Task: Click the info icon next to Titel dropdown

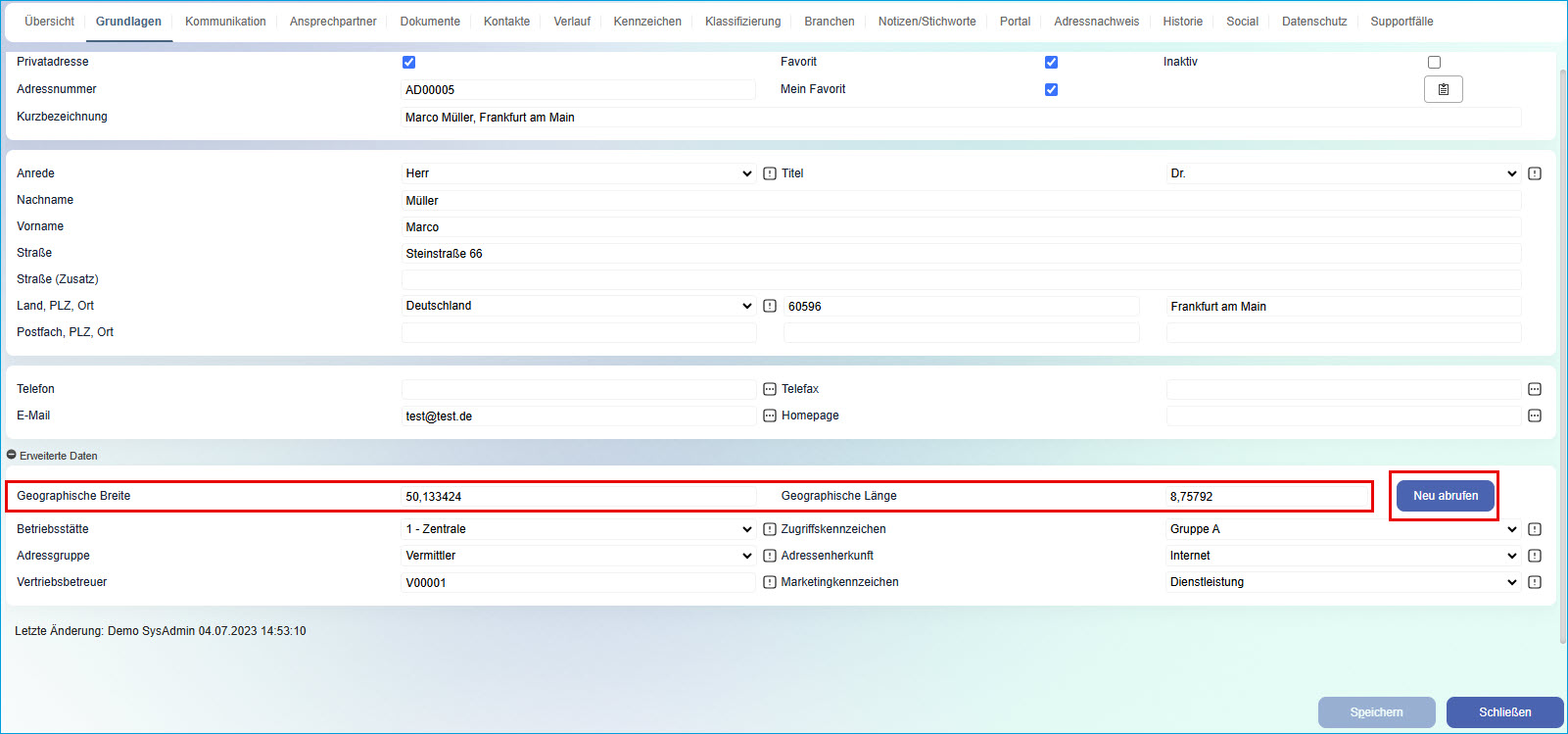Action: point(1535,173)
